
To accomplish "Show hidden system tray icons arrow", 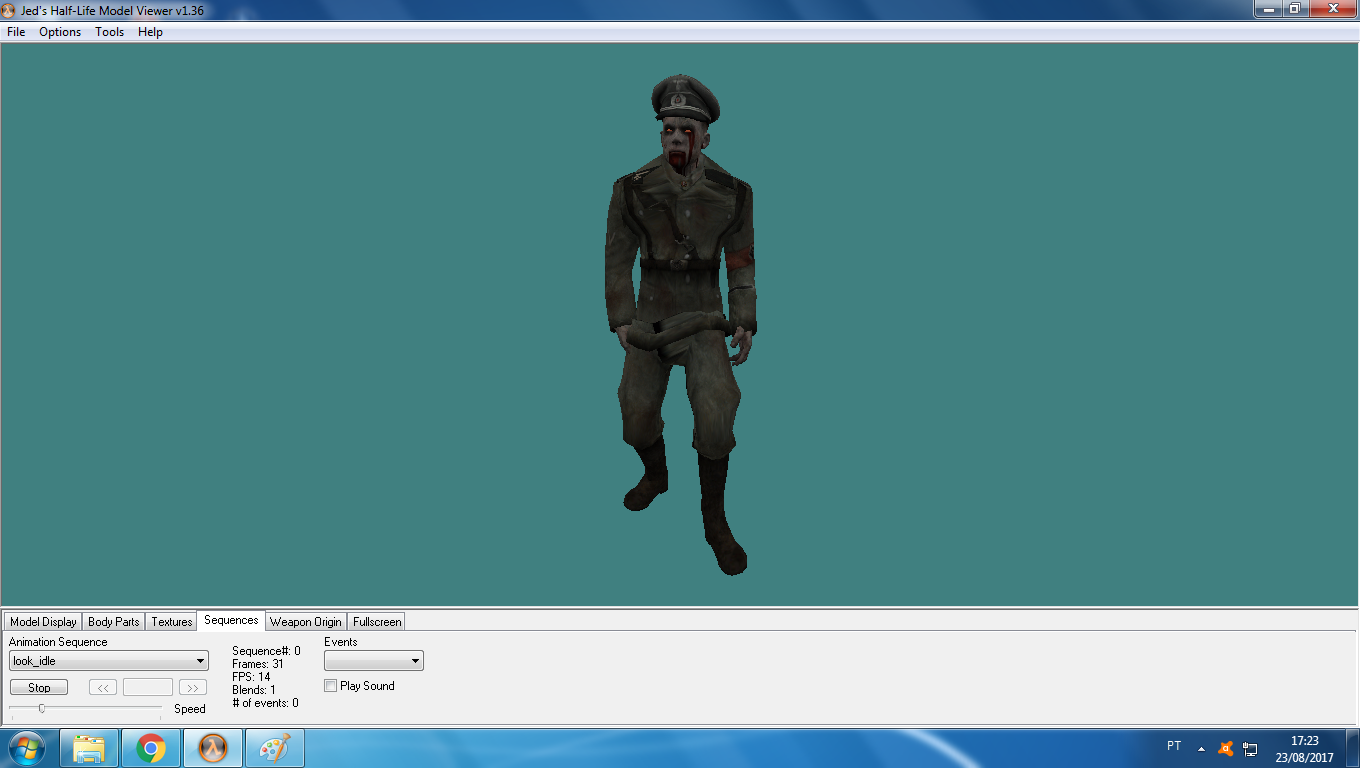I will pos(1201,748).
